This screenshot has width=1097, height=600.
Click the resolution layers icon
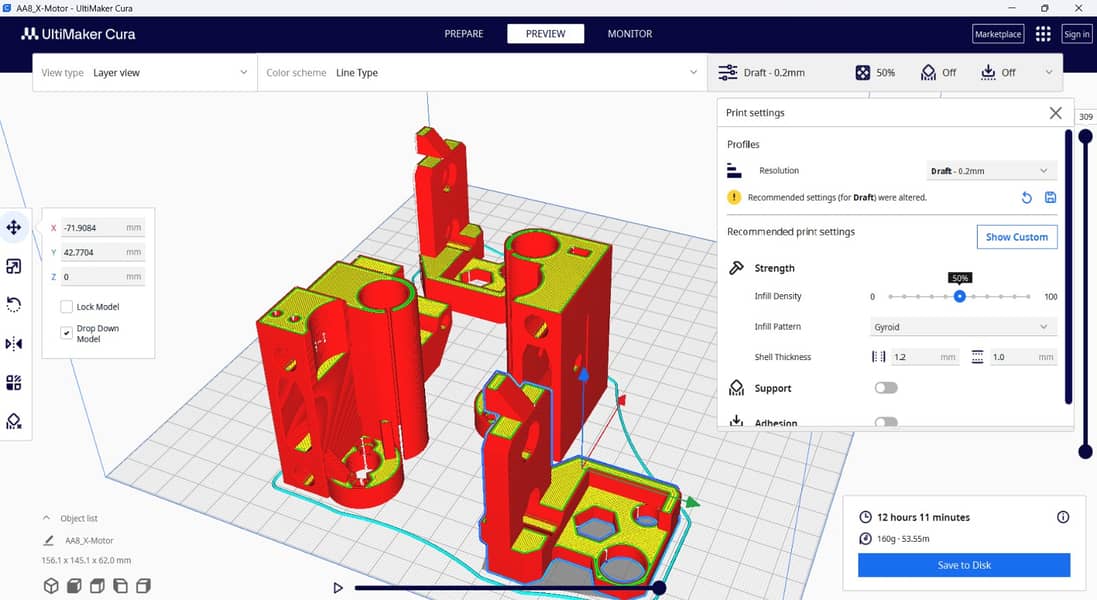(x=734, y=171)
